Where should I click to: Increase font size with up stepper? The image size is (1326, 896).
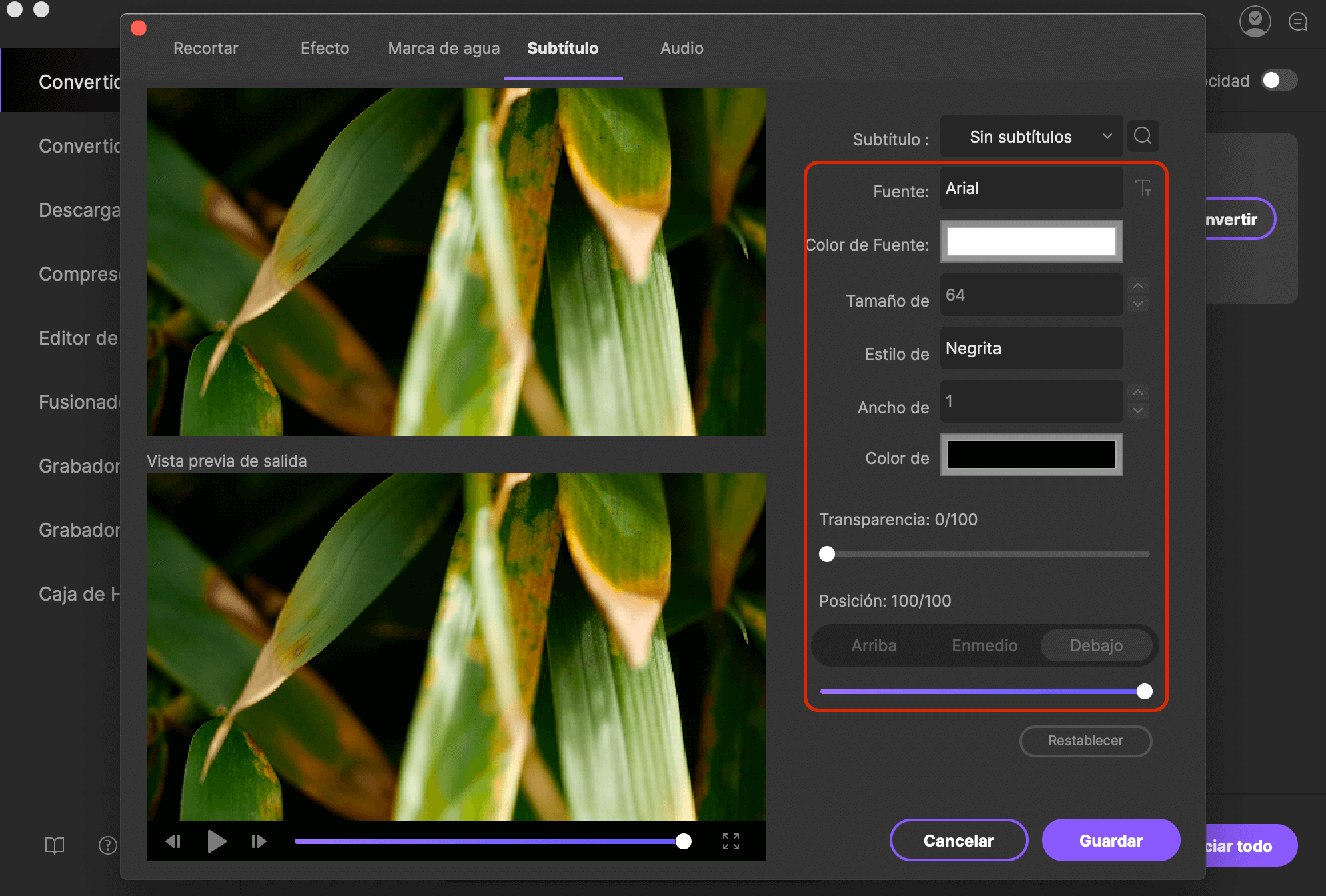tap(1138, 286)
